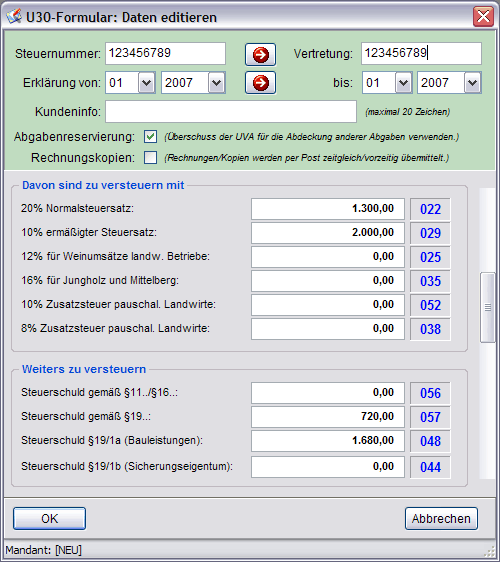Confirm the form with OK button
This screenshot has height=562, width=500.
pyautogui.click(x=49, y=518)
